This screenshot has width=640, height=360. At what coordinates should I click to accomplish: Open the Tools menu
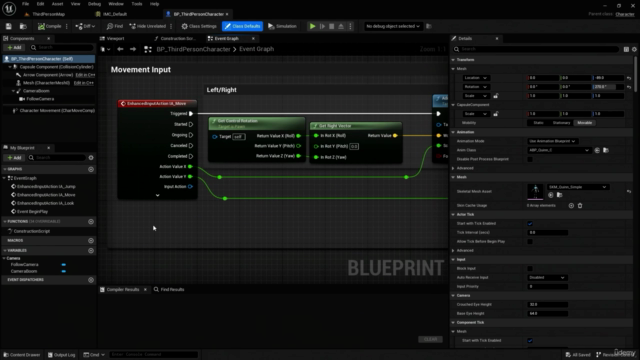click(137, 4)
